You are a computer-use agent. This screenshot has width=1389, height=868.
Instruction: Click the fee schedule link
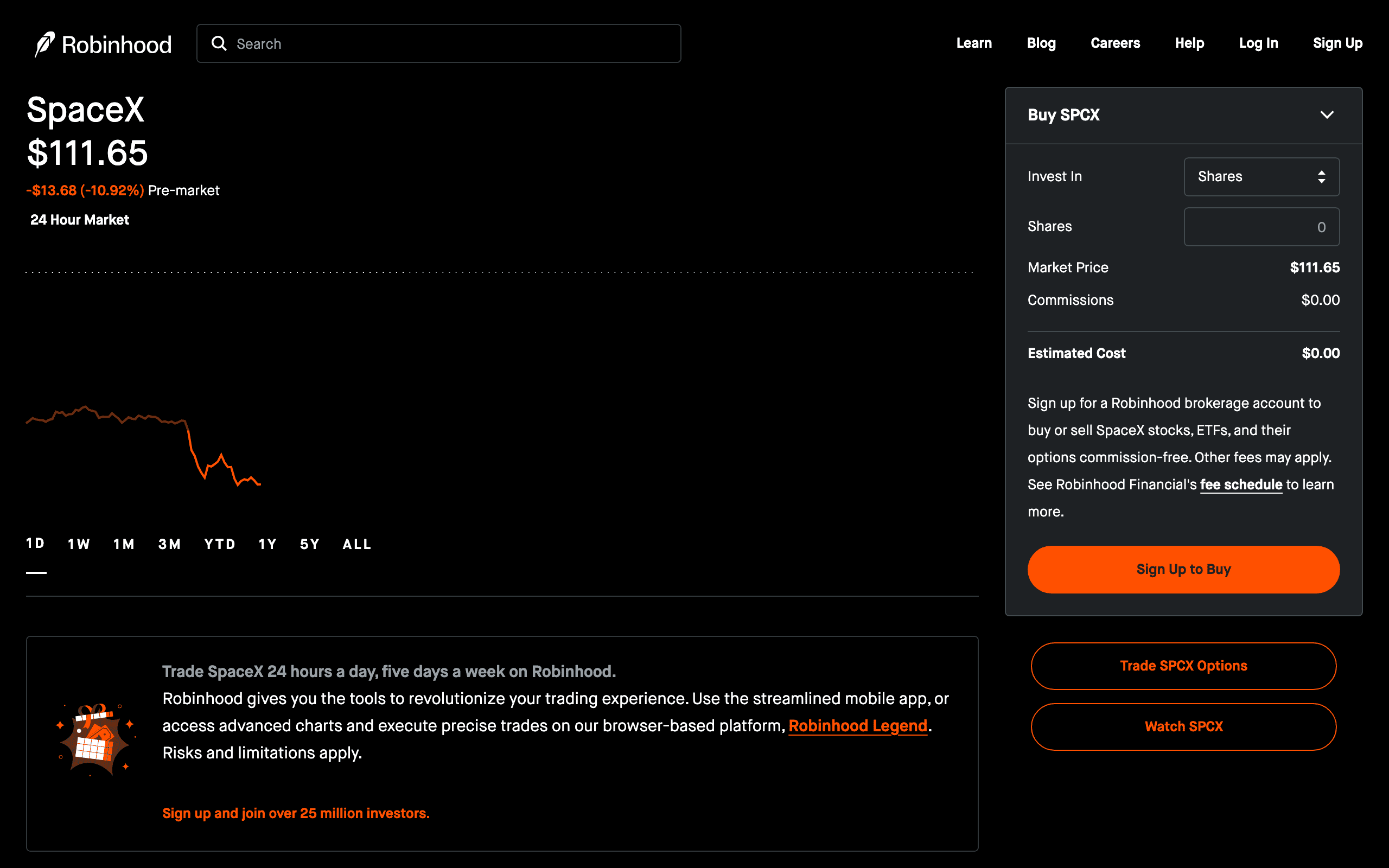click(x=1241, y=484)
